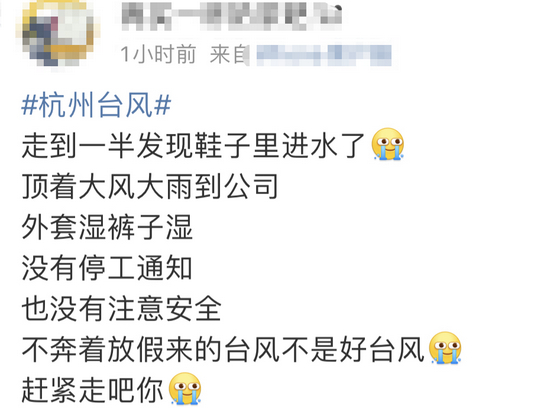The height and width of the screenshot is (408, 550).
Task: Select the line 没有停工通知
Action: (107, 268)
